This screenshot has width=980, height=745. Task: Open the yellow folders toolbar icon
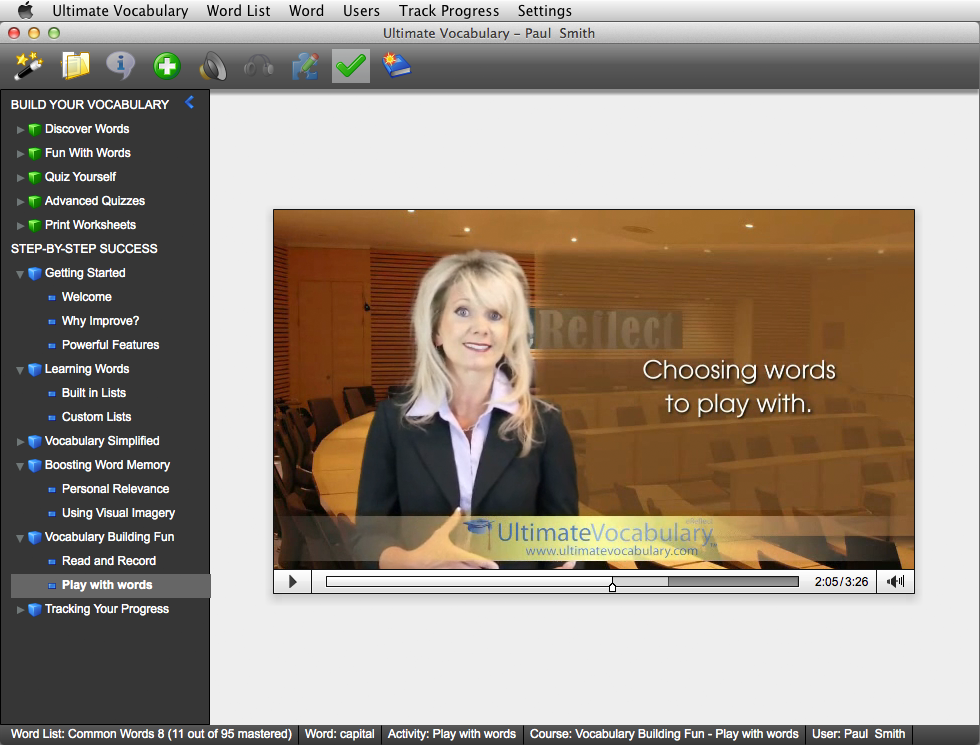[x=75, y=67]
